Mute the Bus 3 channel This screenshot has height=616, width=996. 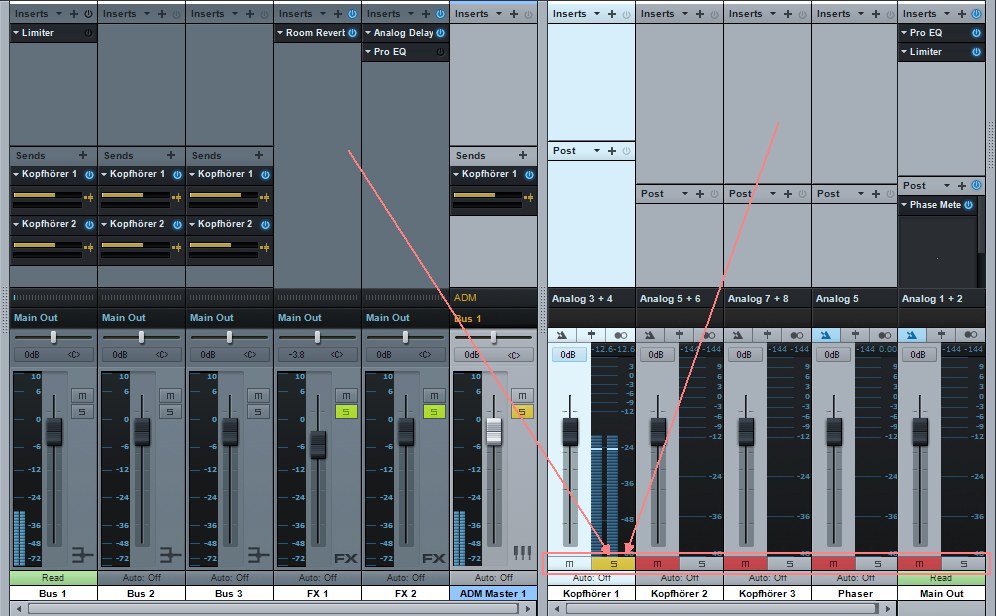[x=258, y=396]
